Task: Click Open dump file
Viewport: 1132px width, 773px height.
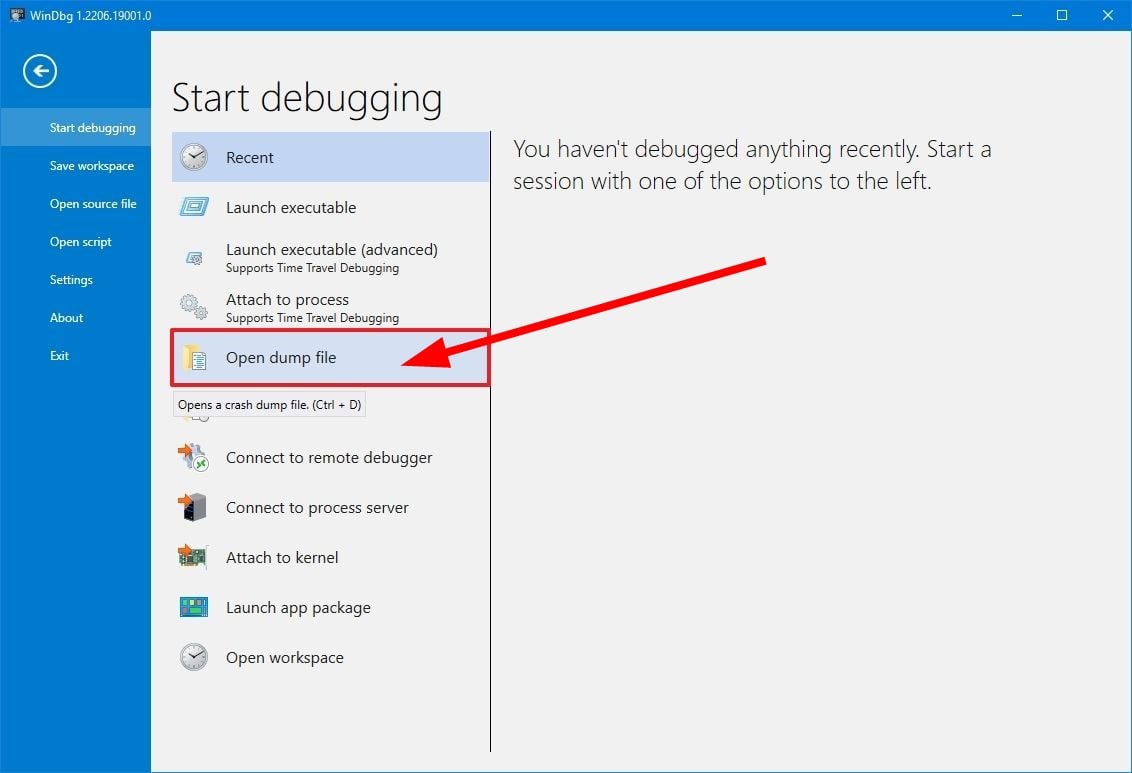Action: pos(331,357)
